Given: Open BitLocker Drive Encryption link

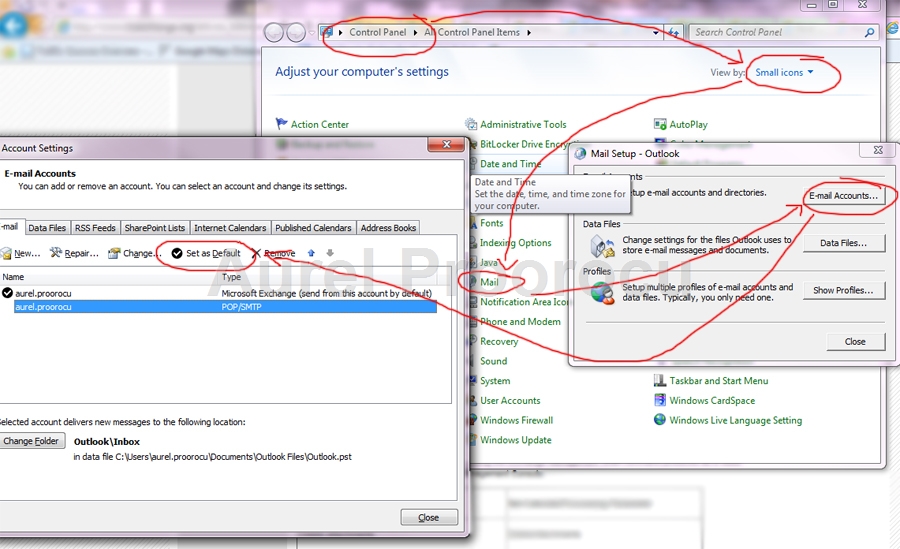Looking at the screenshot, I should point(523,144).
